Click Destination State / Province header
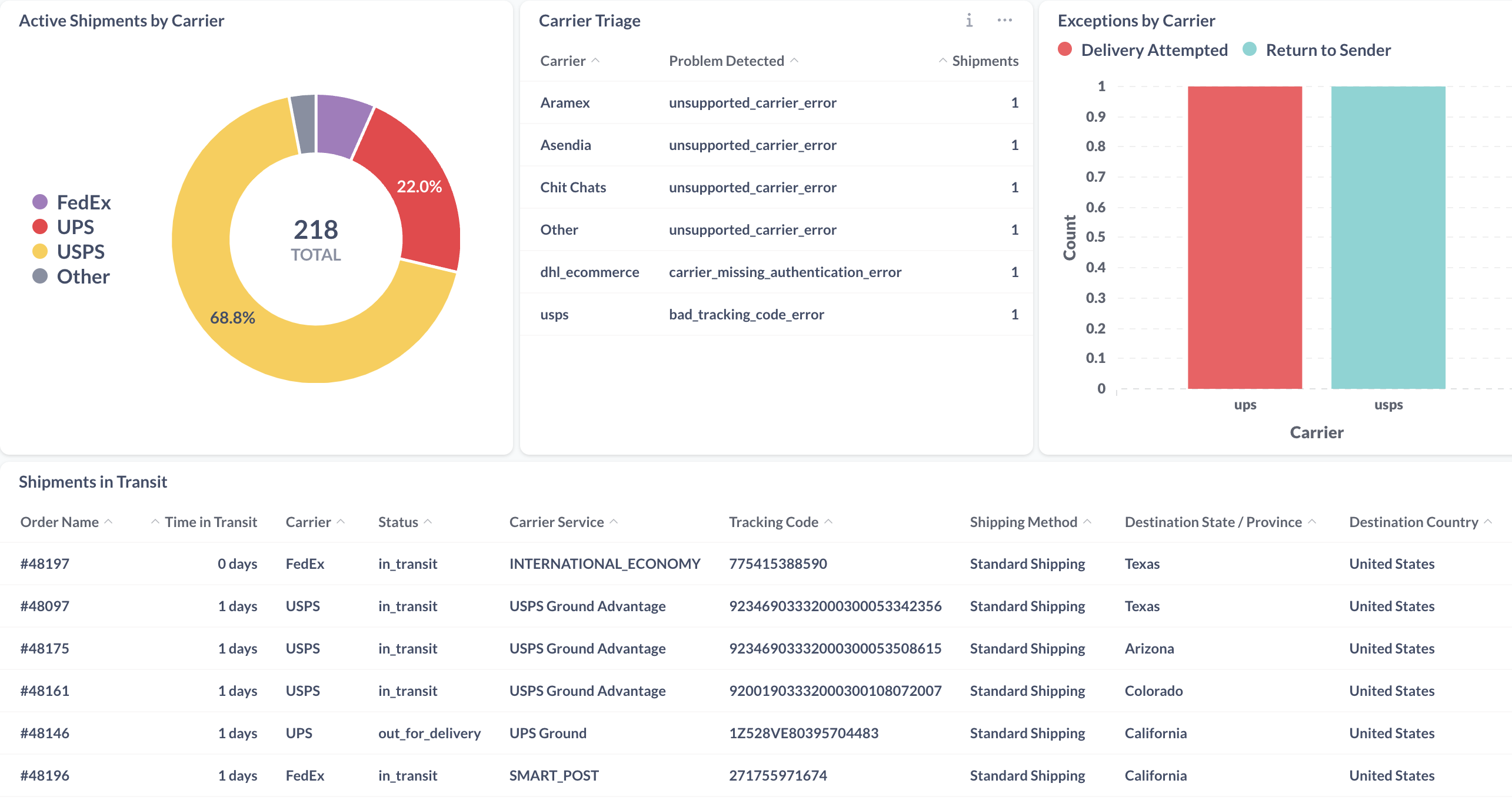 pyautogui.click(x=1213, y=522)
